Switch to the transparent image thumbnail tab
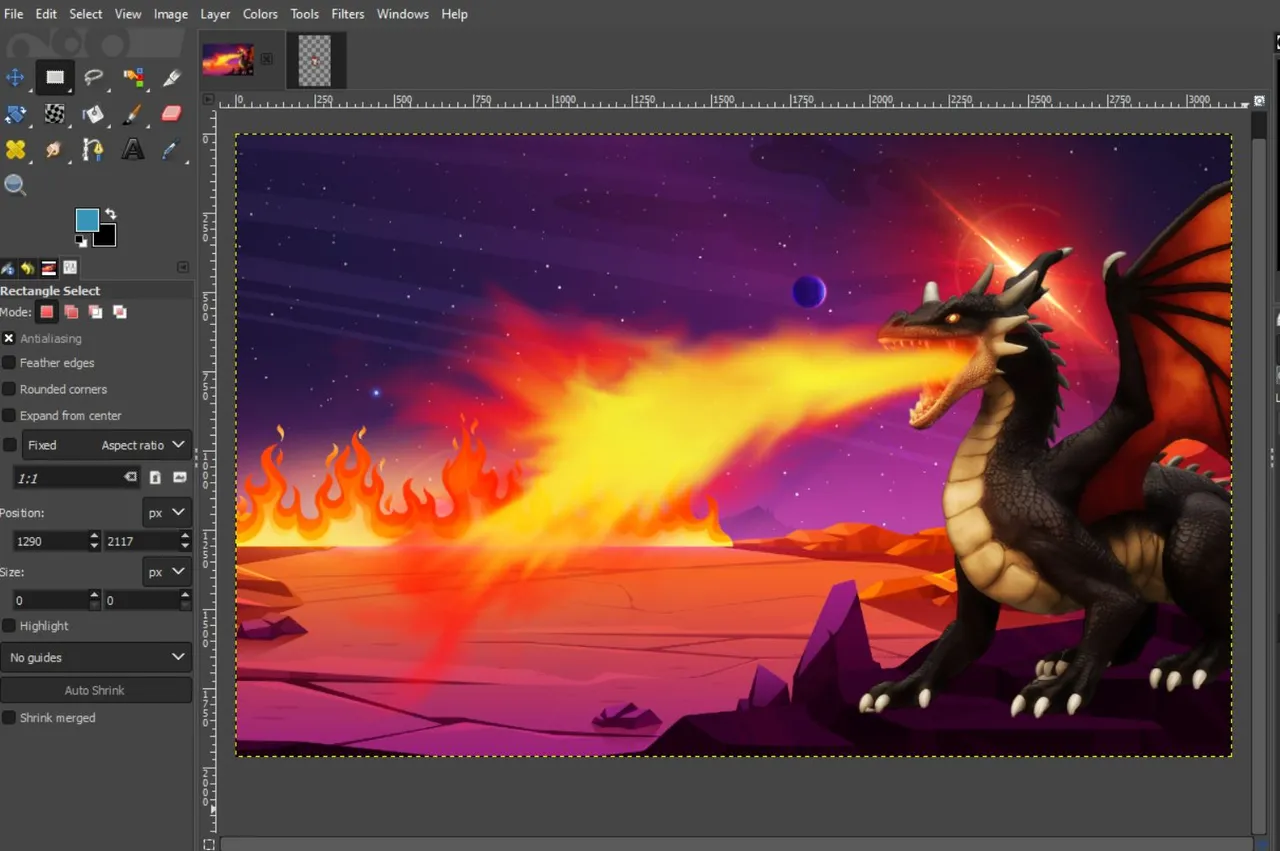1280x851 pixels. [x=316, y=59]
